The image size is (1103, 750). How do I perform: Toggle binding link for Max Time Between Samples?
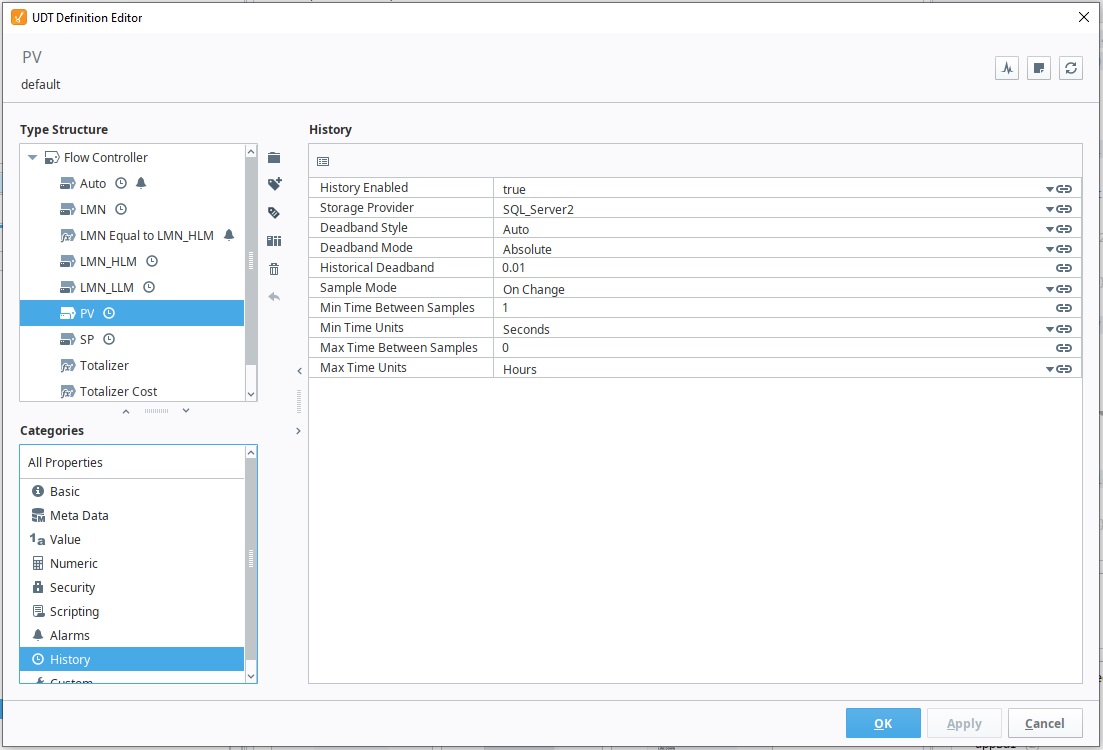pyautogui.click(x=1064, y=348)
